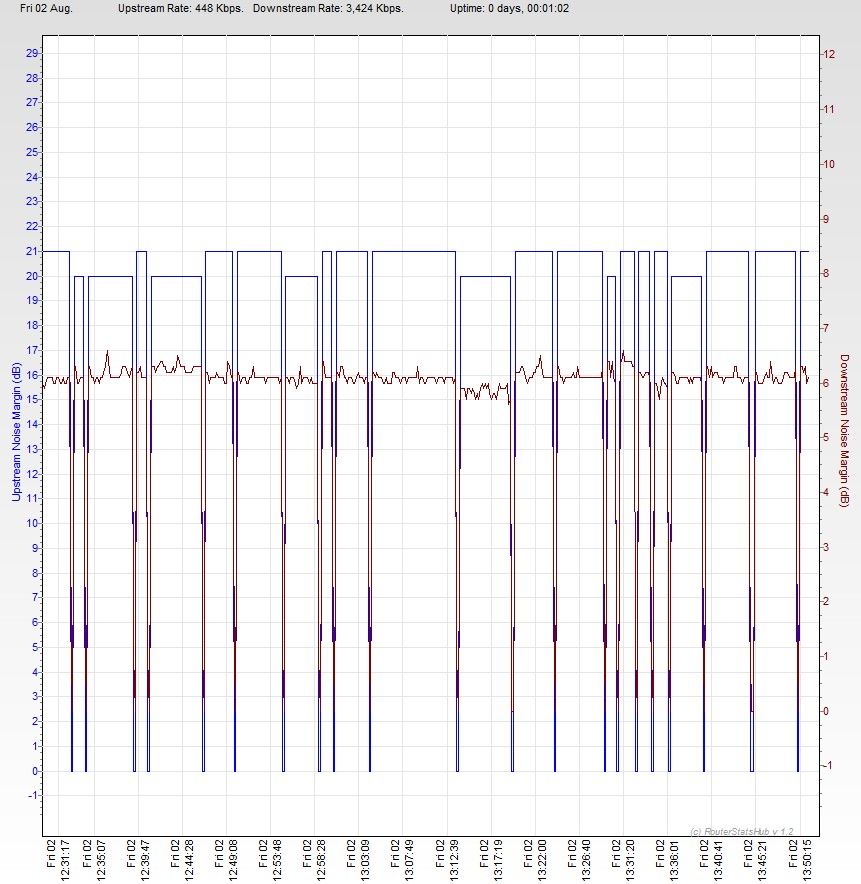Click the upstream axis value '29'

point(32,53)
